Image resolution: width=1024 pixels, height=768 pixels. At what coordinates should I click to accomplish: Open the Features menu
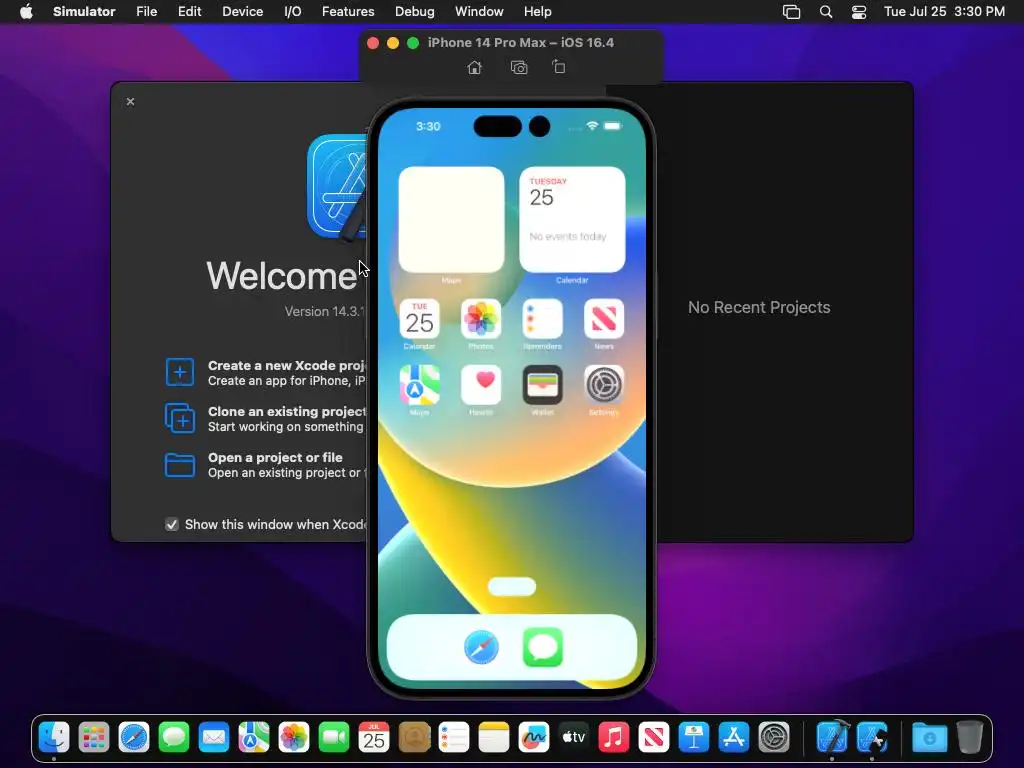pyautogui.click(x=348, y=12)
